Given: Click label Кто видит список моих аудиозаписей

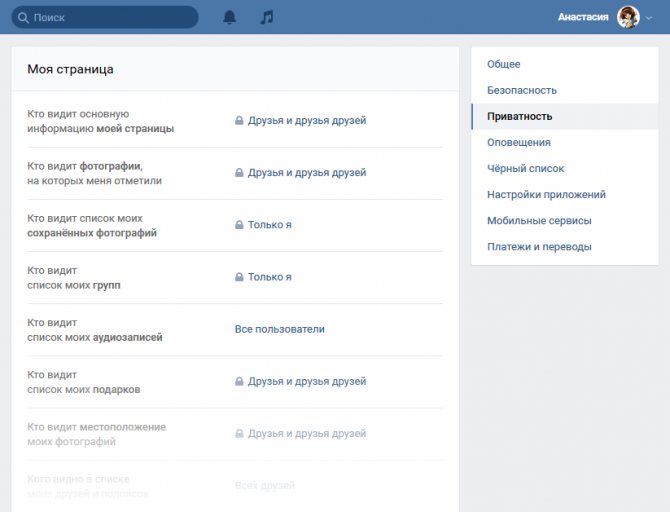Looking at the screenshot, I should (x=95, y=330).
